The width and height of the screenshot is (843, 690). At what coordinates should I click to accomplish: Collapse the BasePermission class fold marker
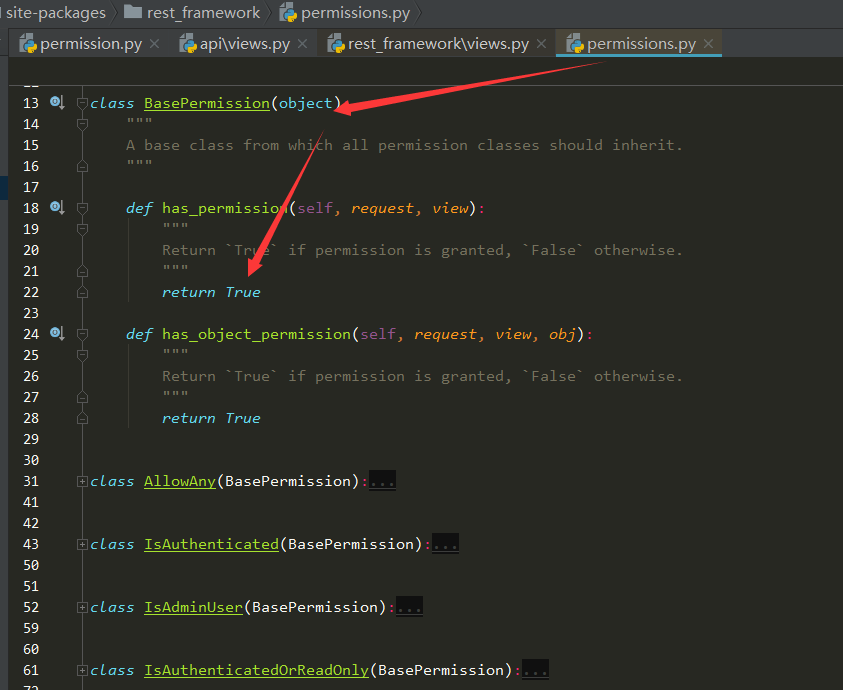(82, 103)
